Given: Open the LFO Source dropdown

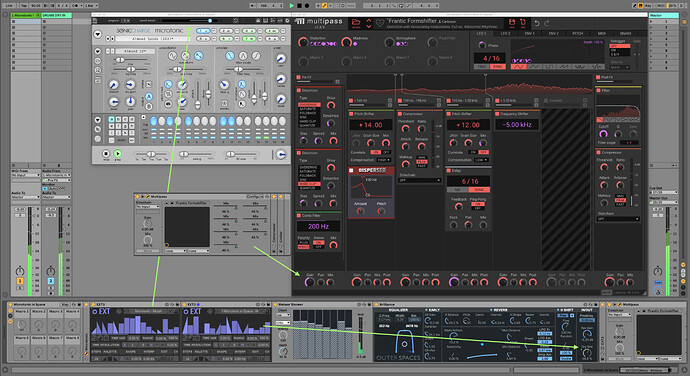Looking at the screenshot, I should point(620,67).
